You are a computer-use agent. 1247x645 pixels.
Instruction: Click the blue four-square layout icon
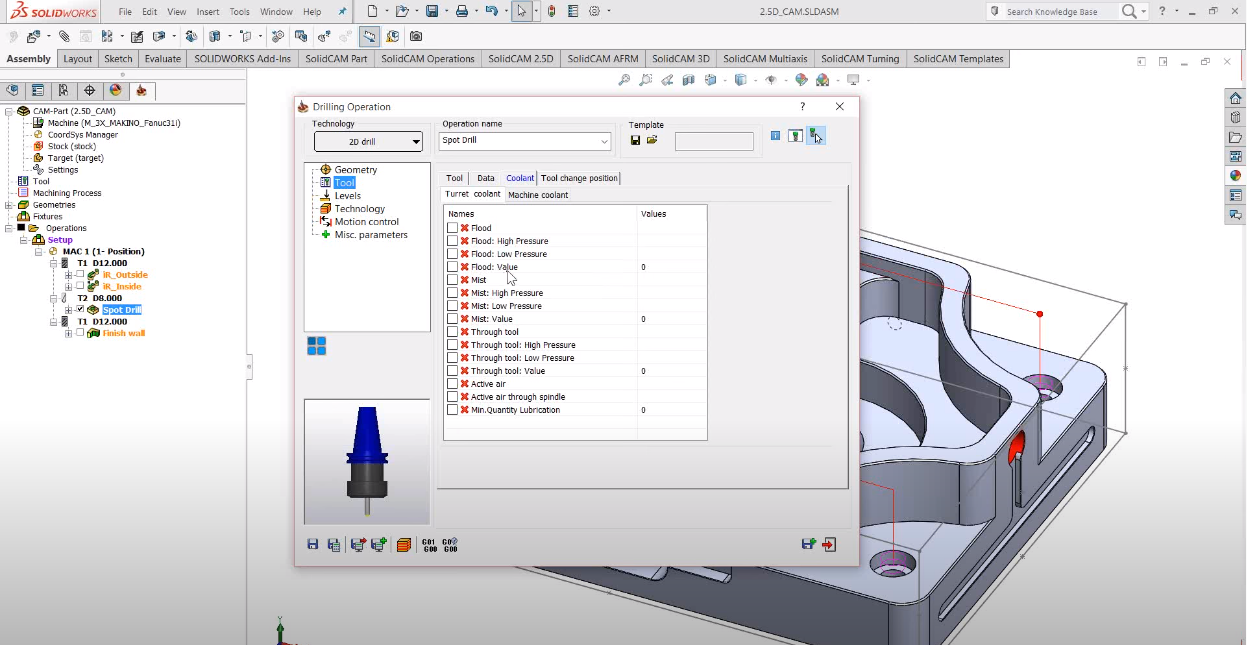[x=316, y=346]
